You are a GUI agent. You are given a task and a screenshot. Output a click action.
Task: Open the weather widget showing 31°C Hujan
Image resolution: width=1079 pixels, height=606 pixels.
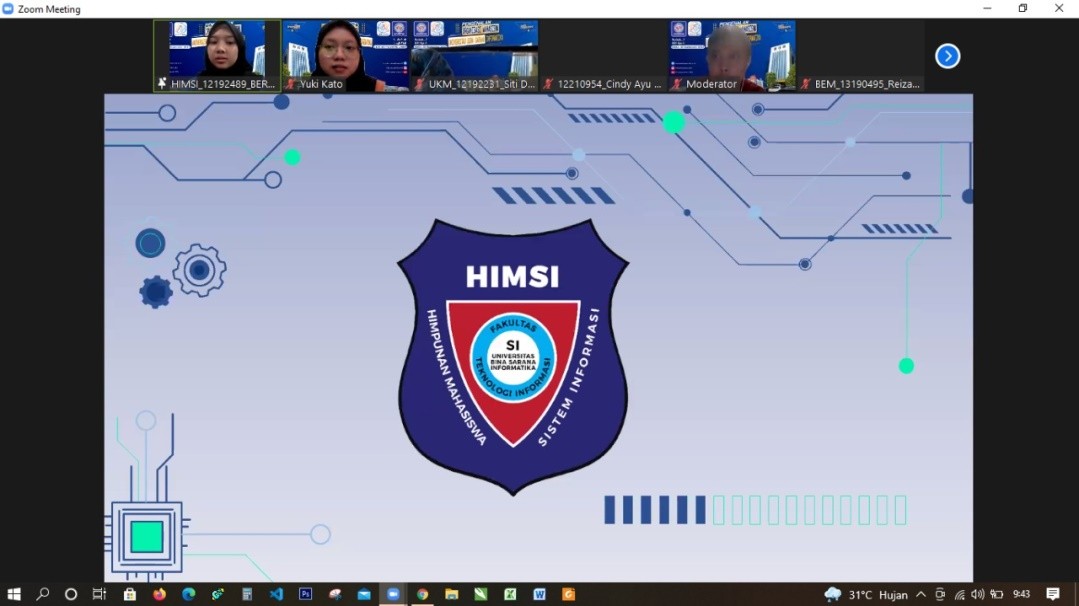(866, 594)
